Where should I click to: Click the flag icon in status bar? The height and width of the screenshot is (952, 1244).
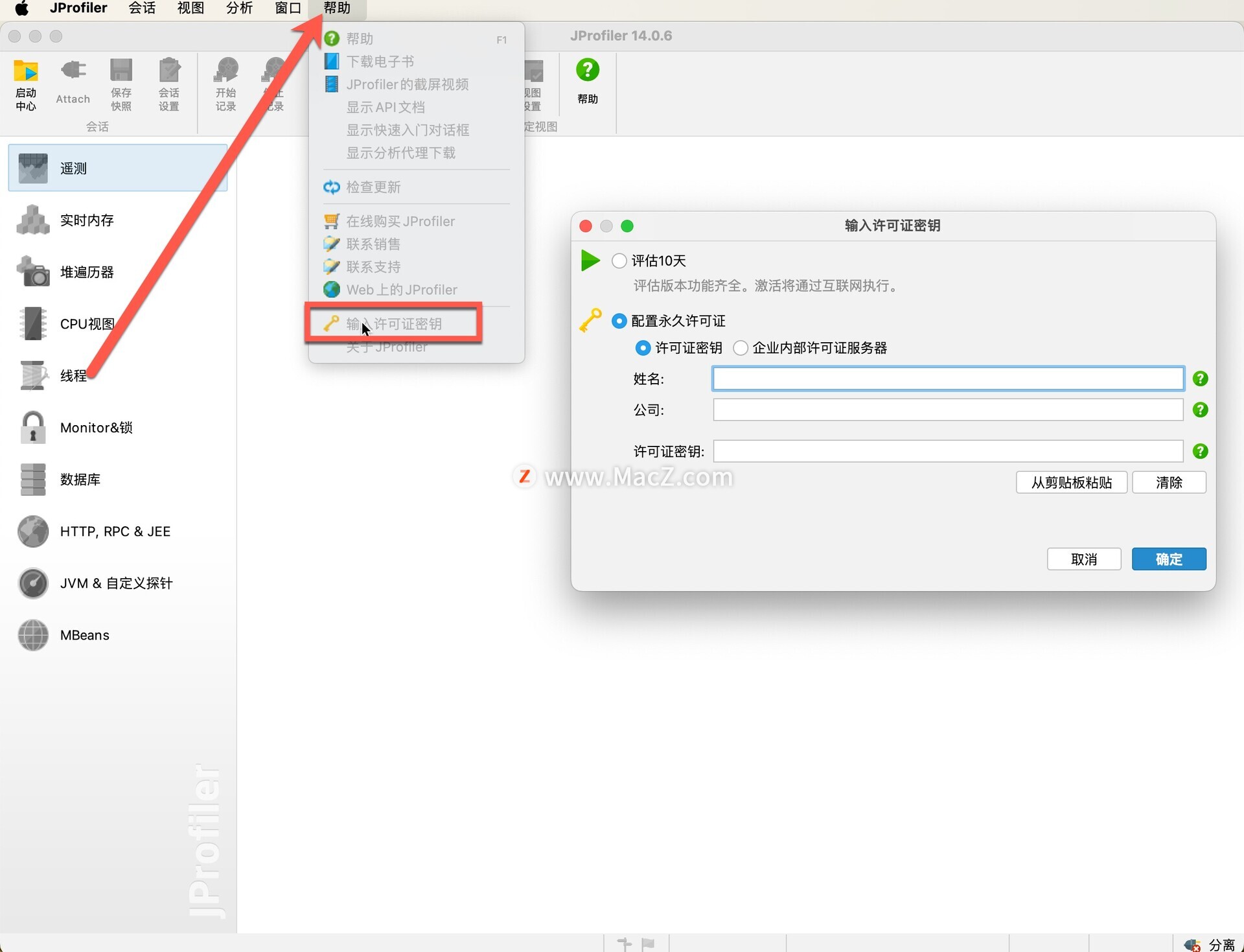[x=648, y=944]
